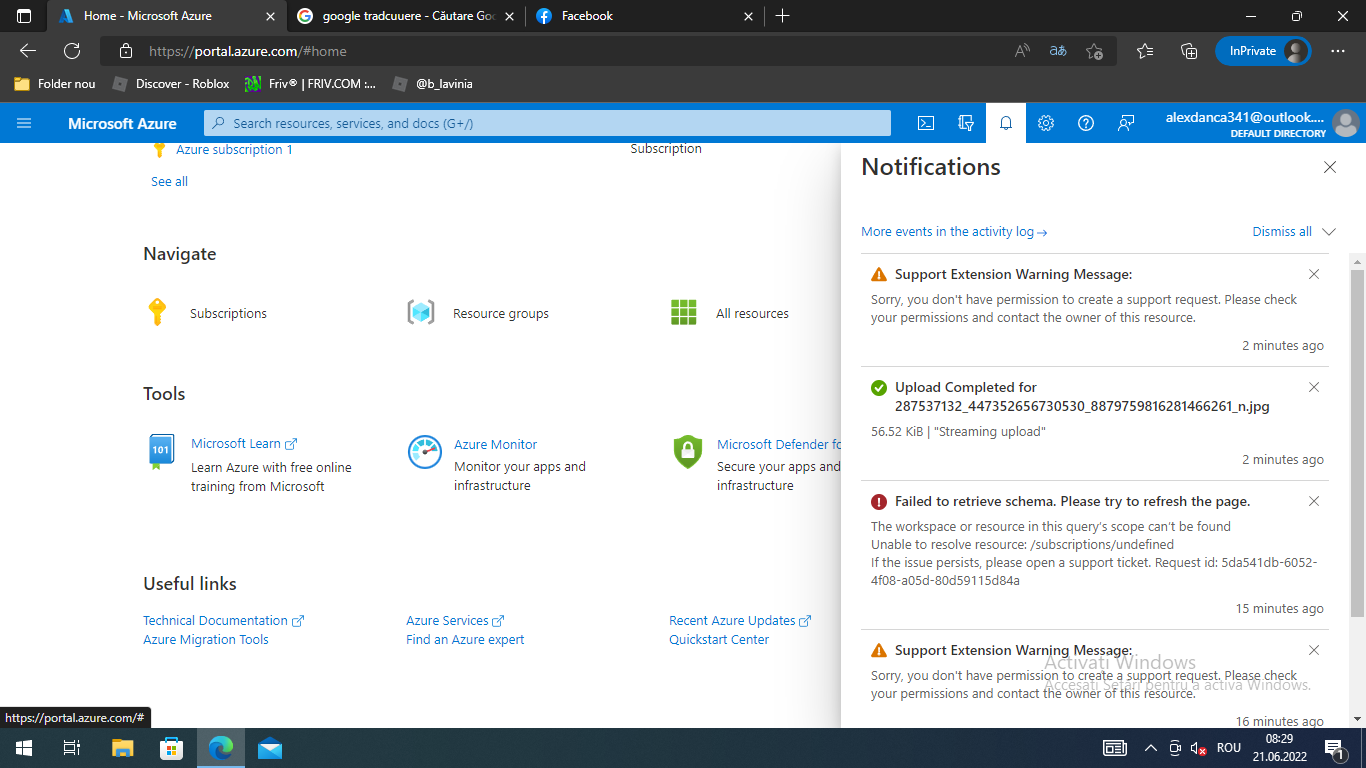The height and width of the screenshot is (768, 1366).
Task: Open the Collections icon
Action: click(1189, 51)
